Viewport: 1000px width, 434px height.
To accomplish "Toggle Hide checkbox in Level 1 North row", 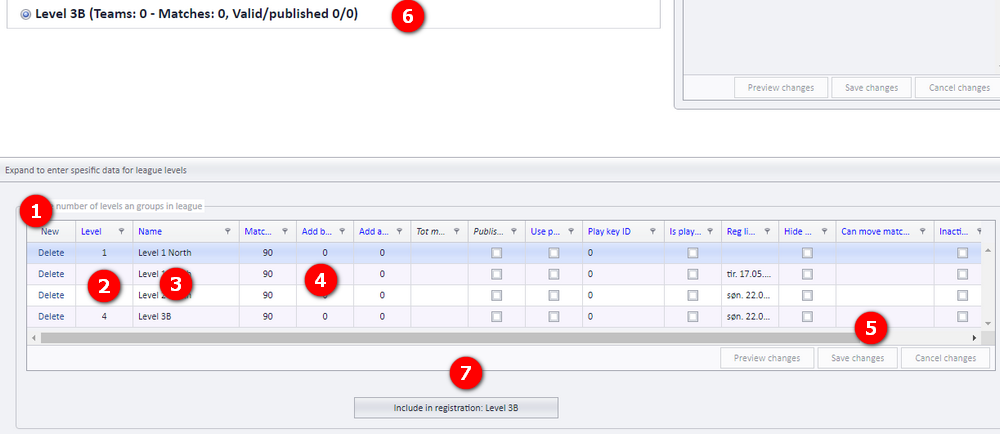I will tap(807, 253).
